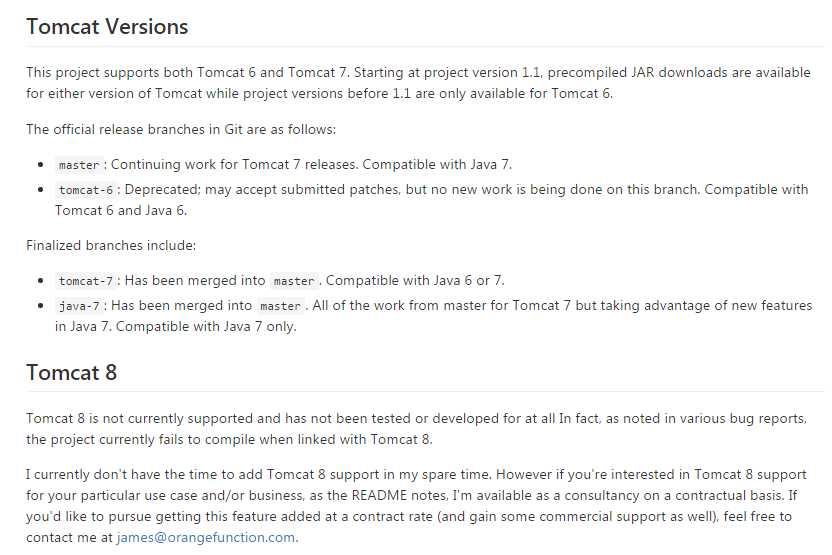This screenshot has height=555, width=832.
Task: Click the bullet dot before tomcat-6
Action: pos(41,189)
